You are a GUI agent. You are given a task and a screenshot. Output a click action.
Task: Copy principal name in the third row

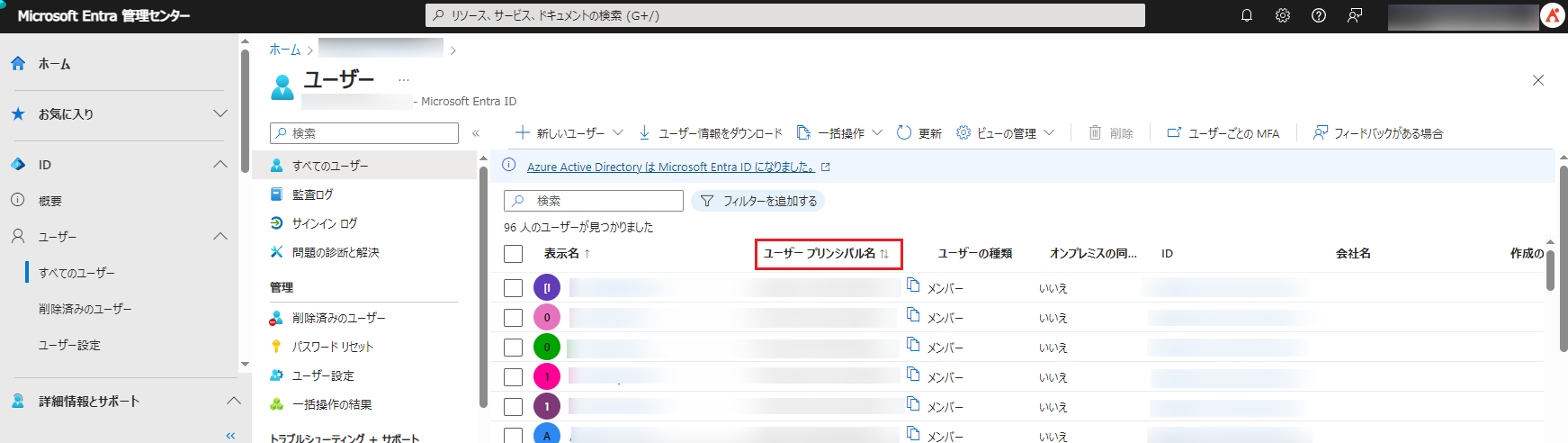[x=913, y=345]
